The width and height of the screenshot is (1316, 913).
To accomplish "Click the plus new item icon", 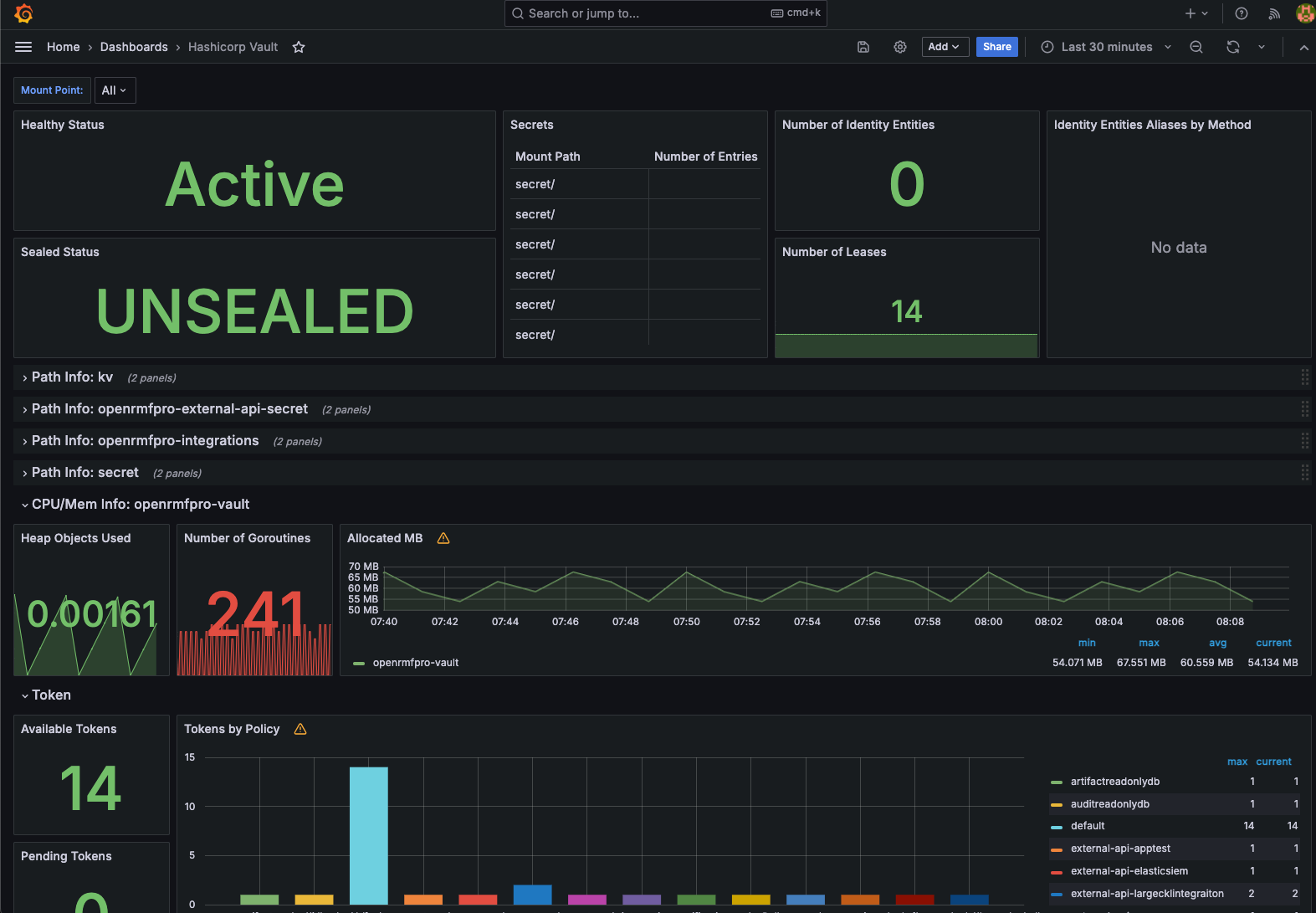I will tap(1191, 13).
